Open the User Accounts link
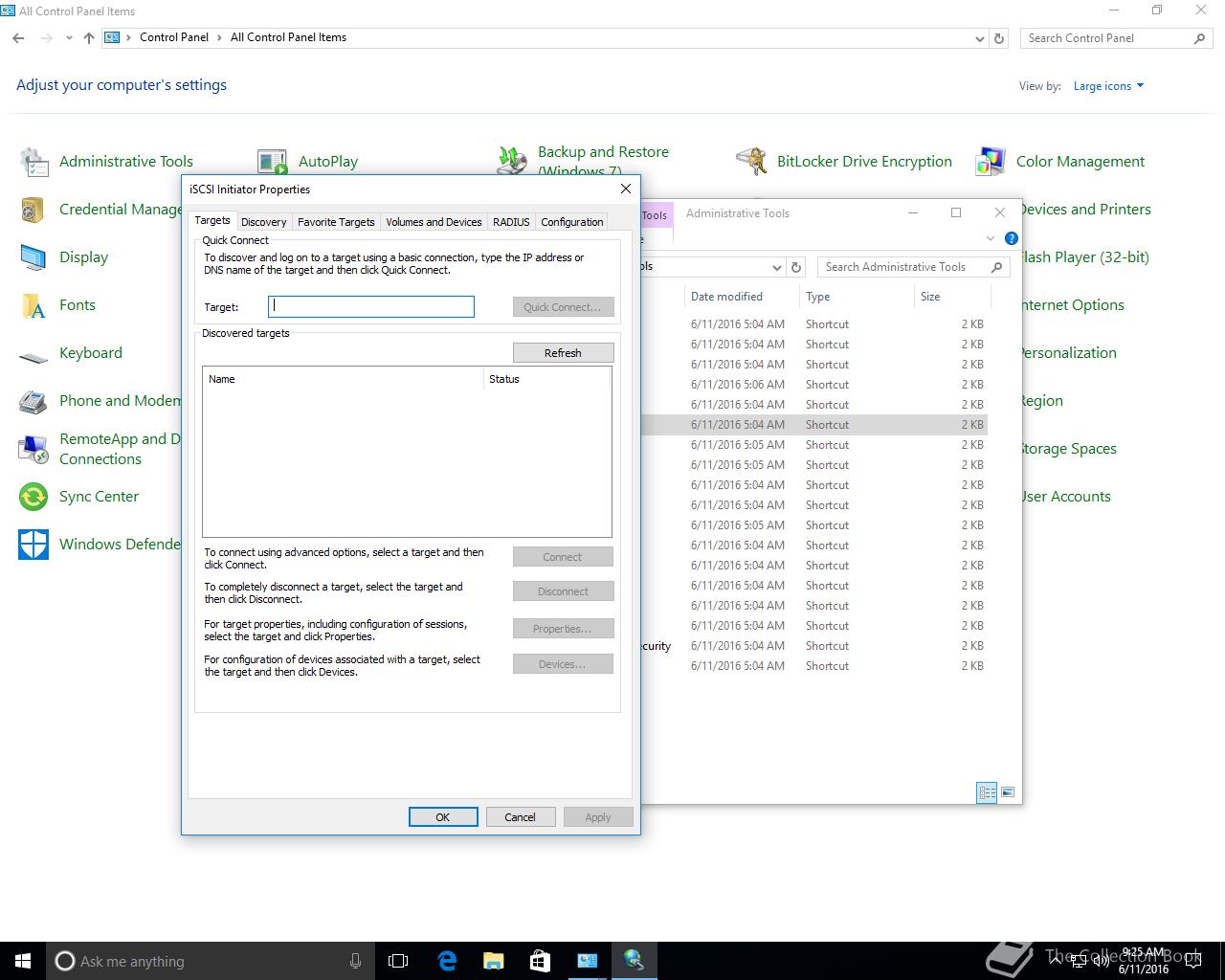The image size is (1225, 980). (1065, 497)
